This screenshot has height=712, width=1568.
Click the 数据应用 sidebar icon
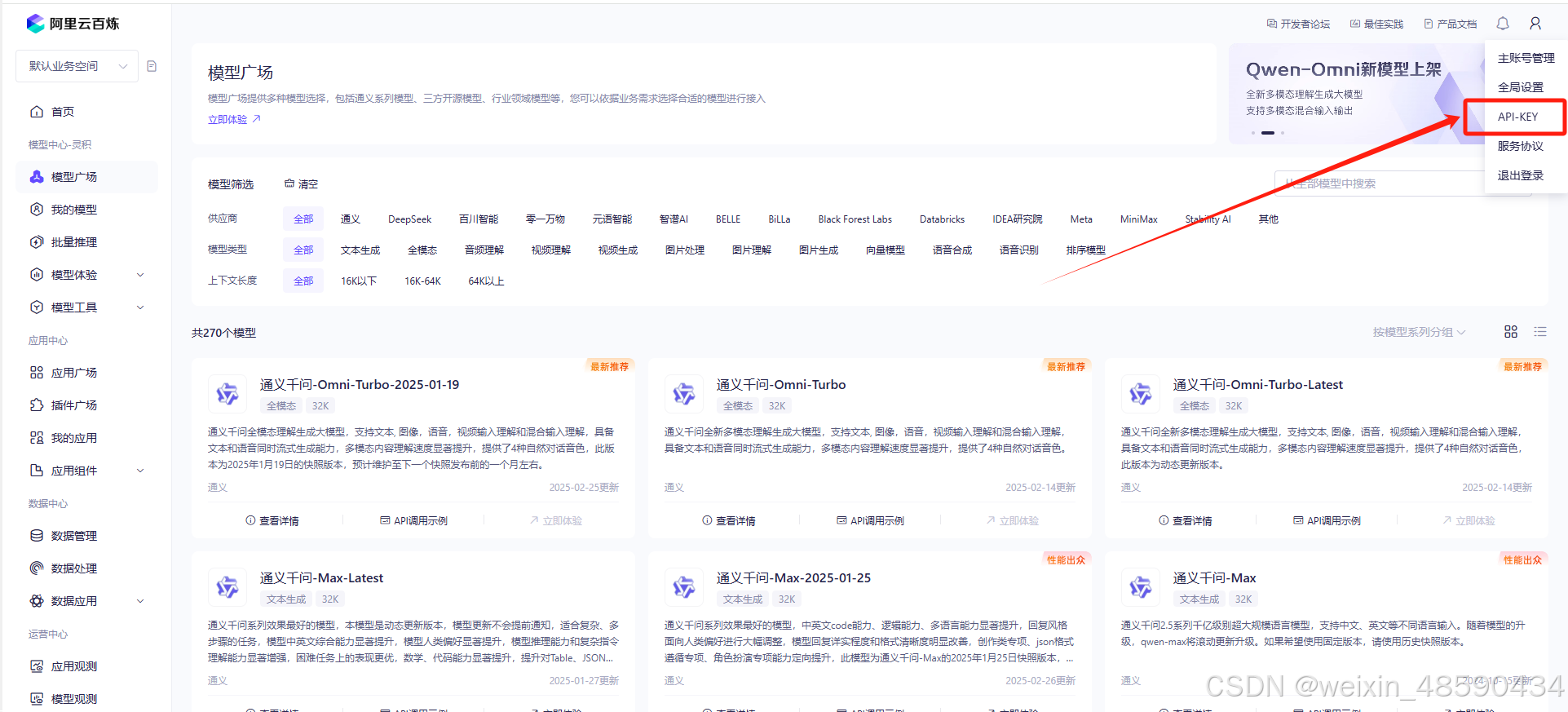(37, 601)
